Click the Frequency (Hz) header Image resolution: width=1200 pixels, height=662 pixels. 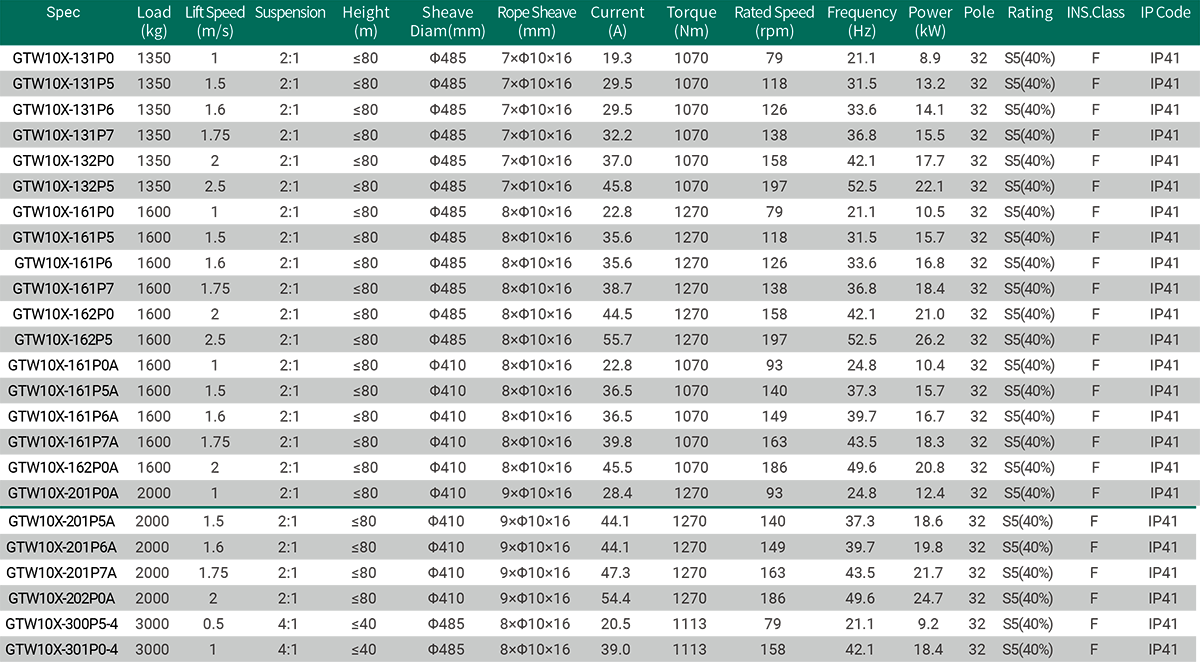click(x=862, y=21)
